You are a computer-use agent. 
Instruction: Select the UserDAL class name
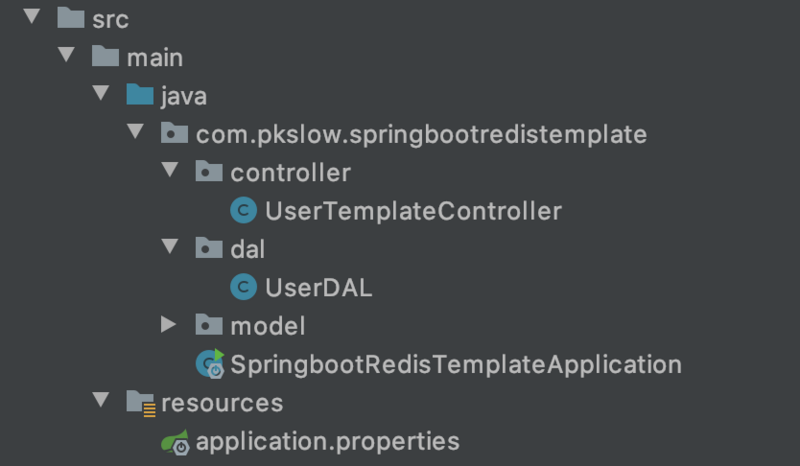[318, 288]
